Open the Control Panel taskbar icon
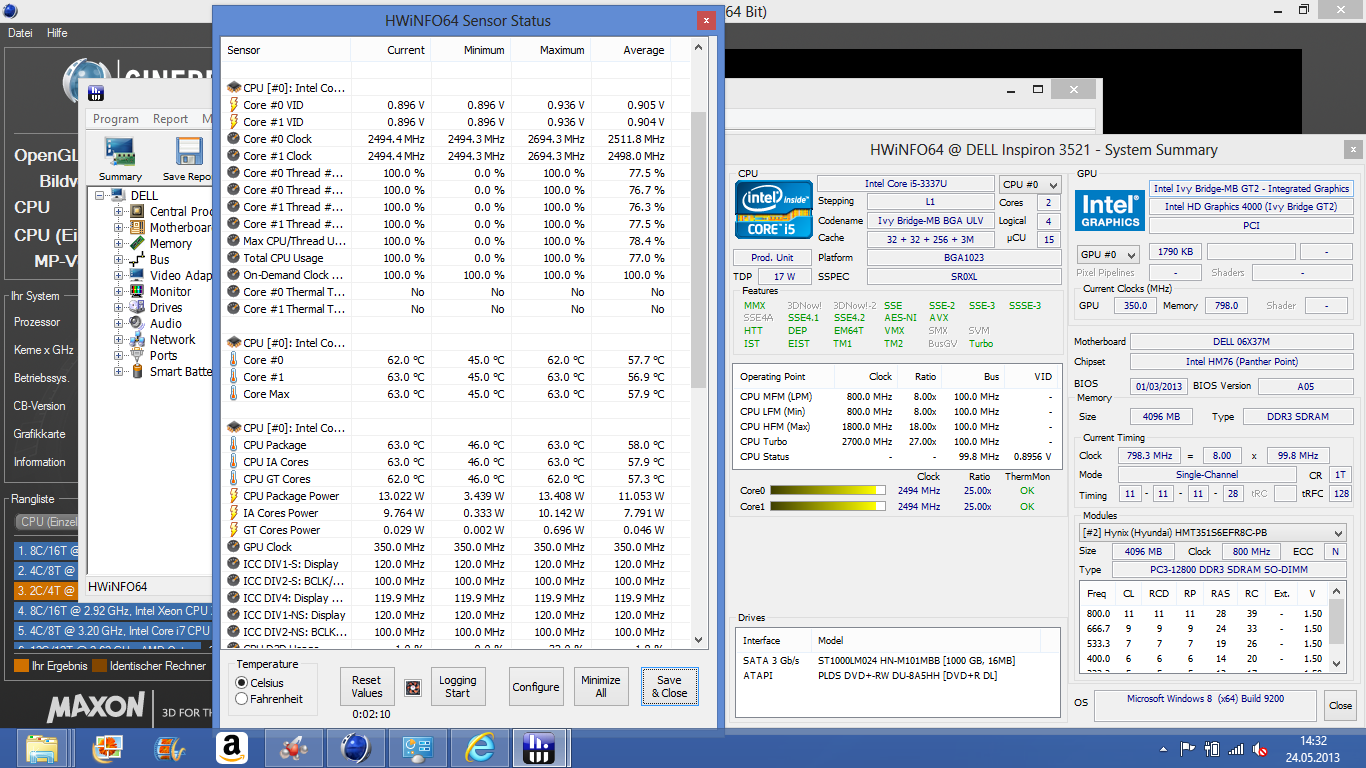Image resolution: width=1366 pixels, height=768 pixels. tap(417, 748)
